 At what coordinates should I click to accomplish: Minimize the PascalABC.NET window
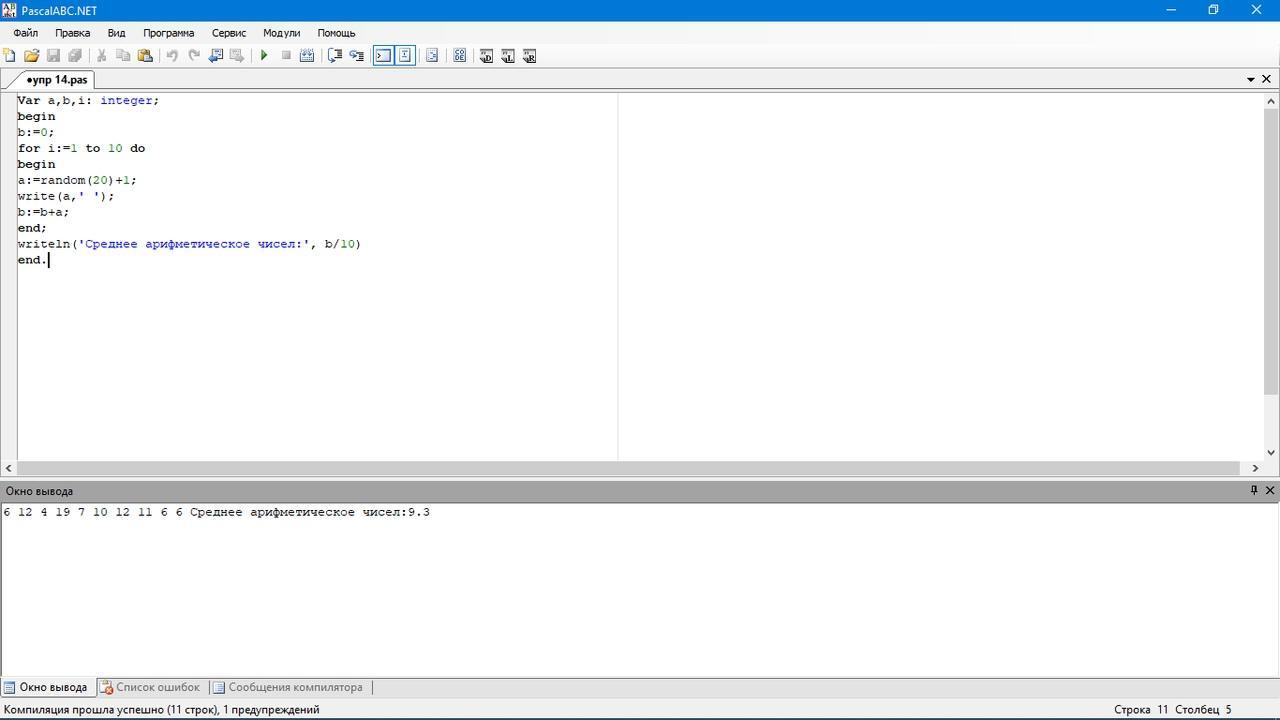click(x=1172, y=10)
